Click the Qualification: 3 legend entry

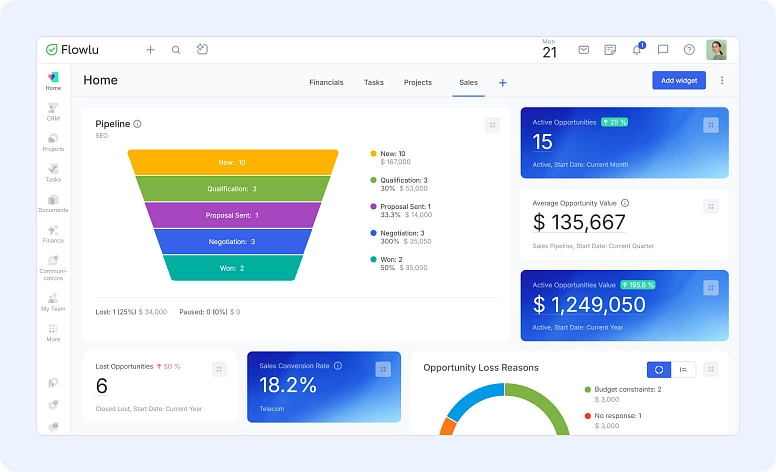[399, 184]
